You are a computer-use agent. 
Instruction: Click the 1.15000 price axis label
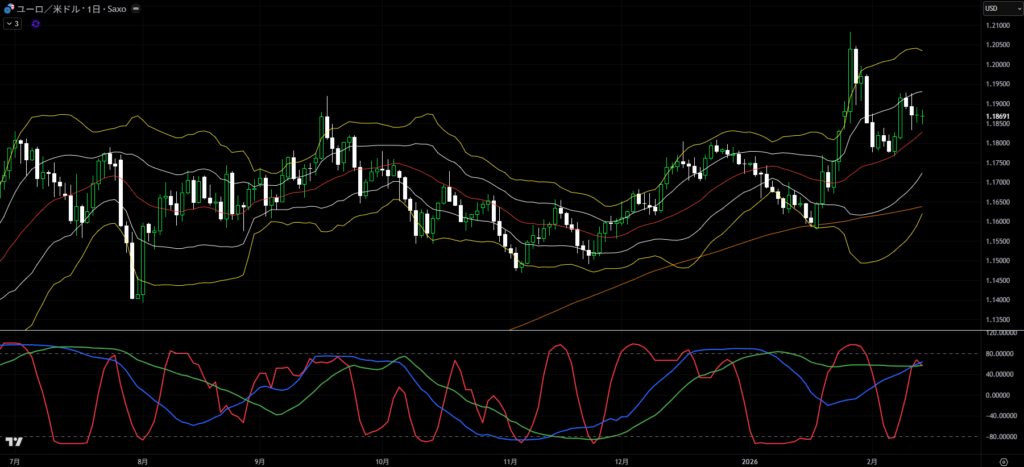[996, 261]
